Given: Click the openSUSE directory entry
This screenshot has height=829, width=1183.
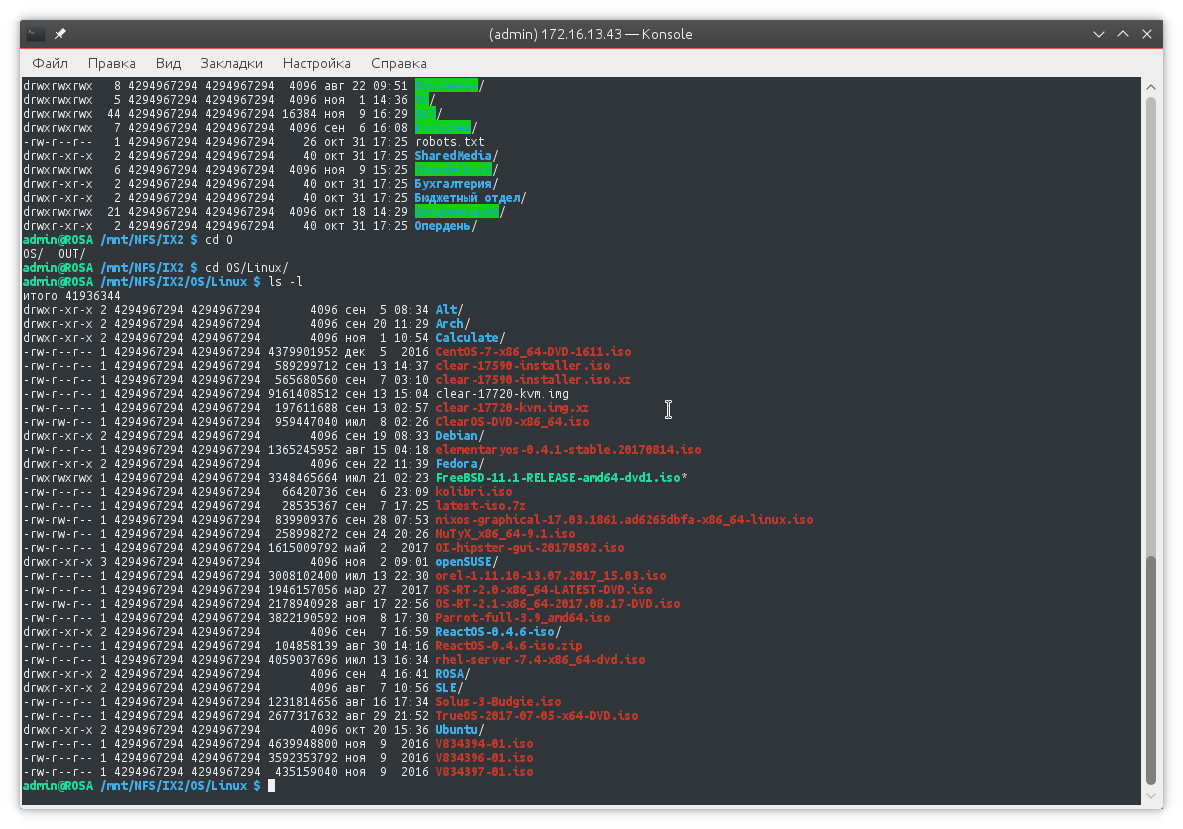Looking at the screenshot, I should [x=463, y=562].
